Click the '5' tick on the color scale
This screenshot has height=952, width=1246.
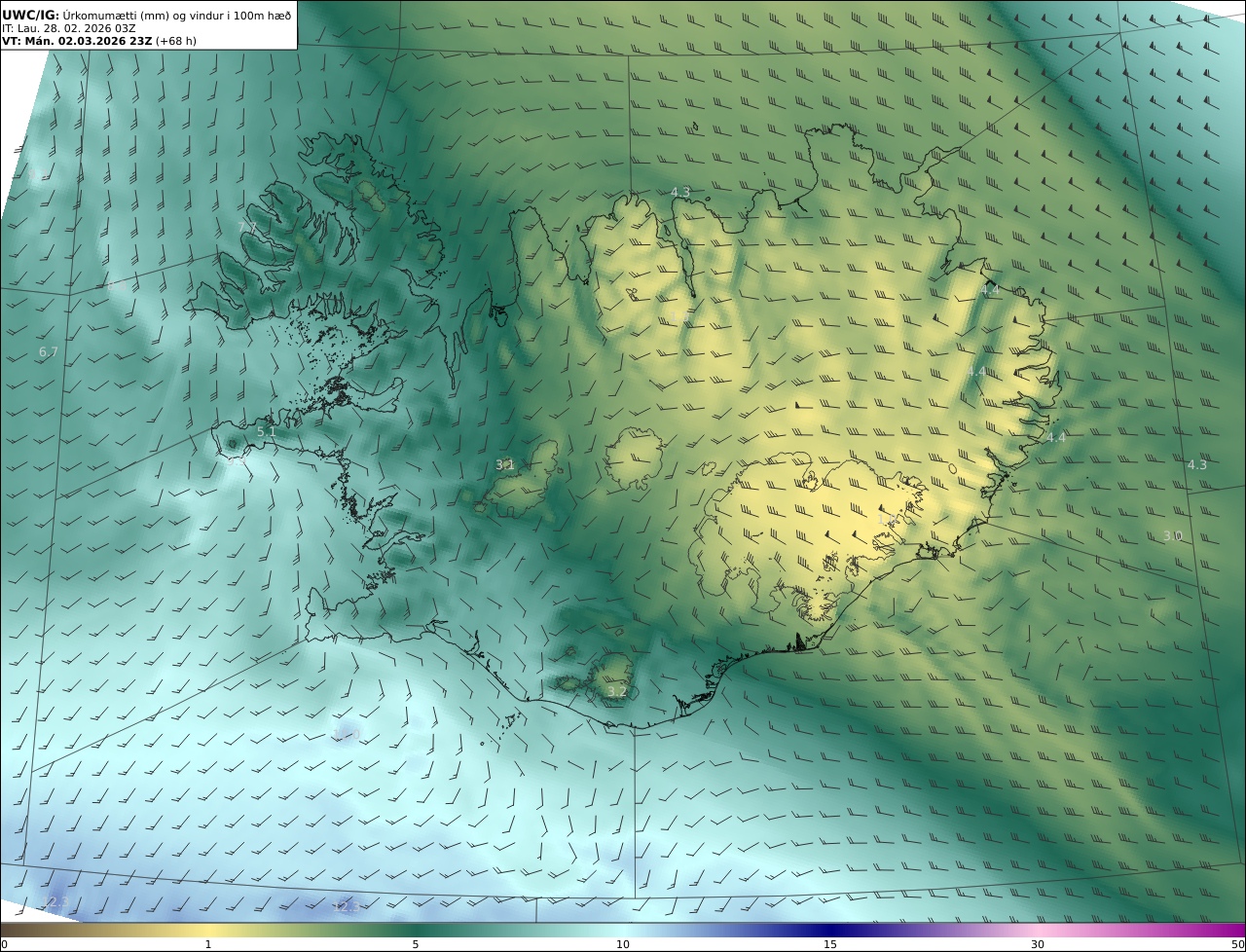click(x=416, y=944)
